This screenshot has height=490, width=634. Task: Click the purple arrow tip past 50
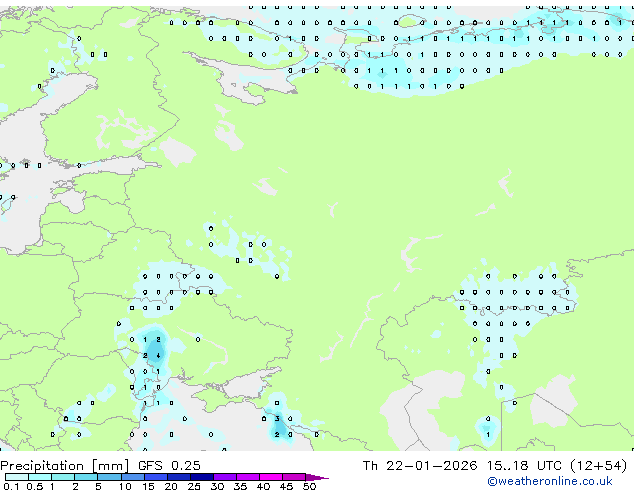pos(317,478)
